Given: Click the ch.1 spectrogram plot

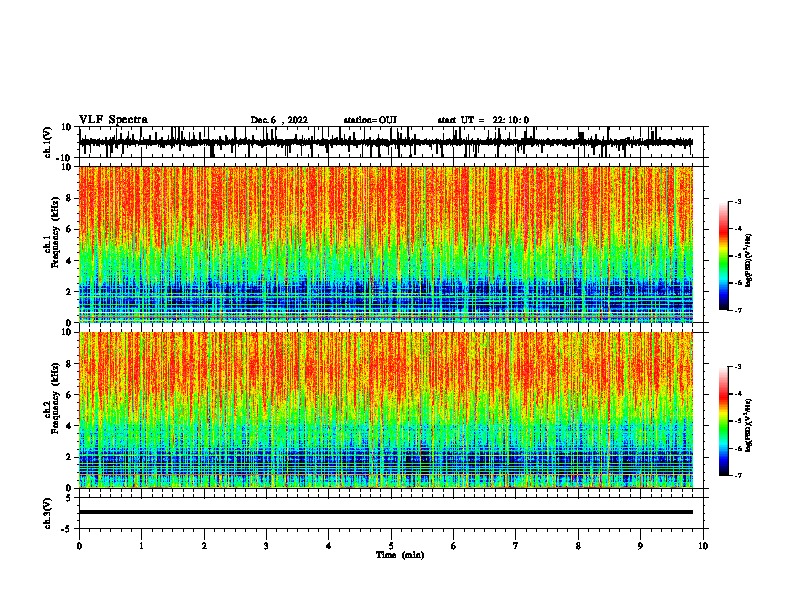Looking at the screenshot, I should point(386,244).
